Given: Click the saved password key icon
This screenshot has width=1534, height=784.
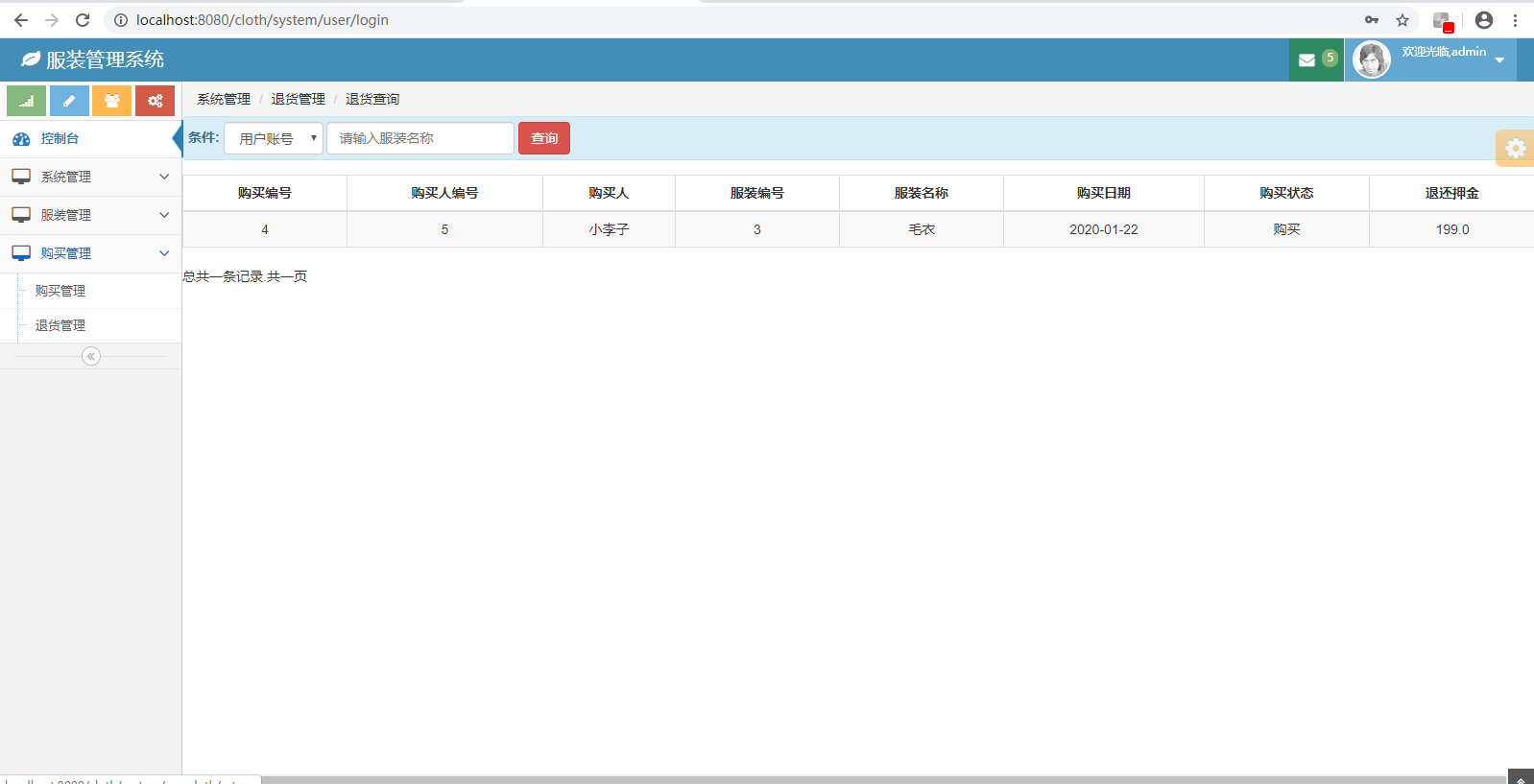Looking at the screenshot, I should coord(1372,20).
